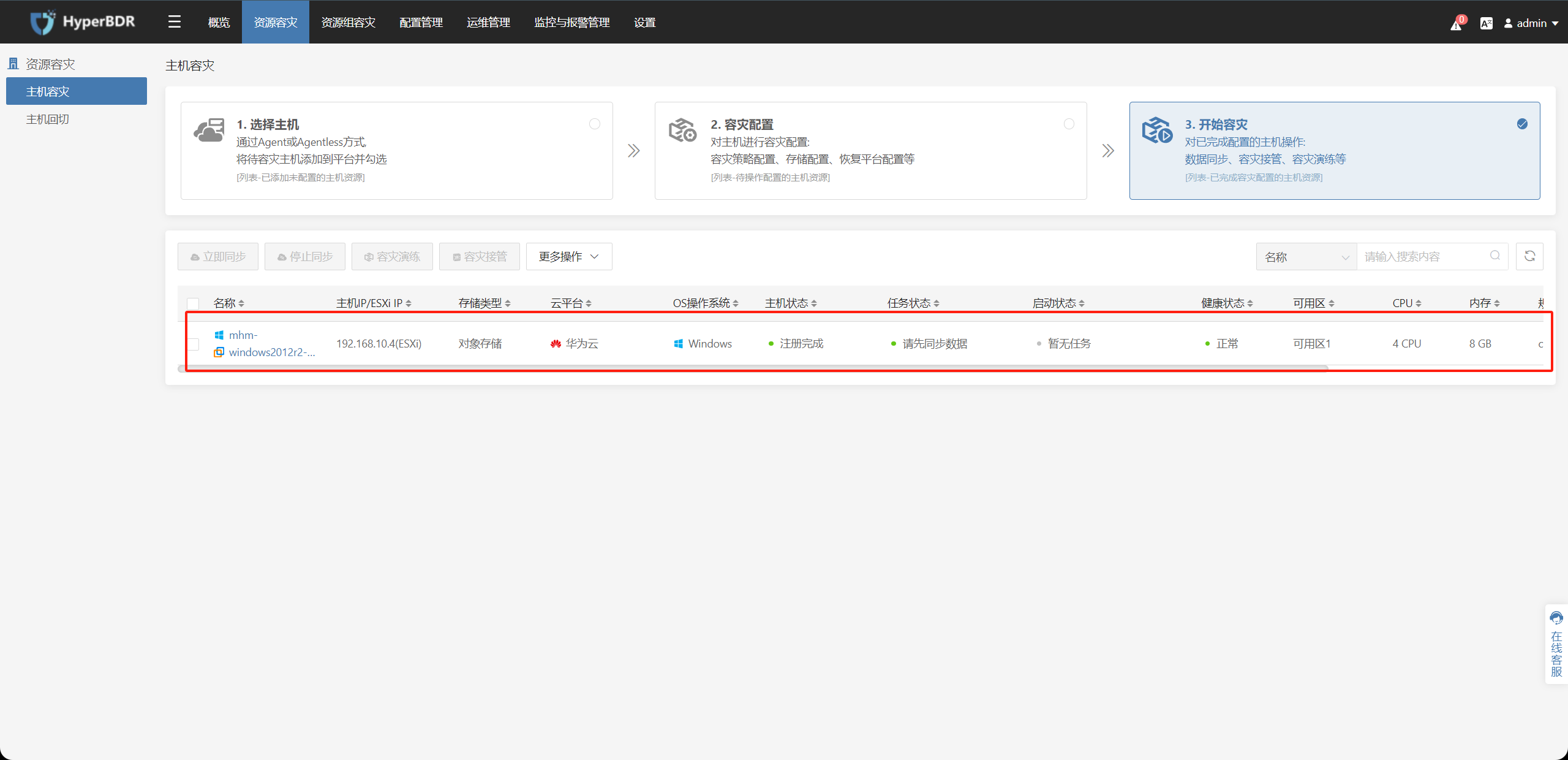The width and height of the screenshot is (1568, 760).
Task: Click the HyperBDR logo
Action: tap(83, 22)
